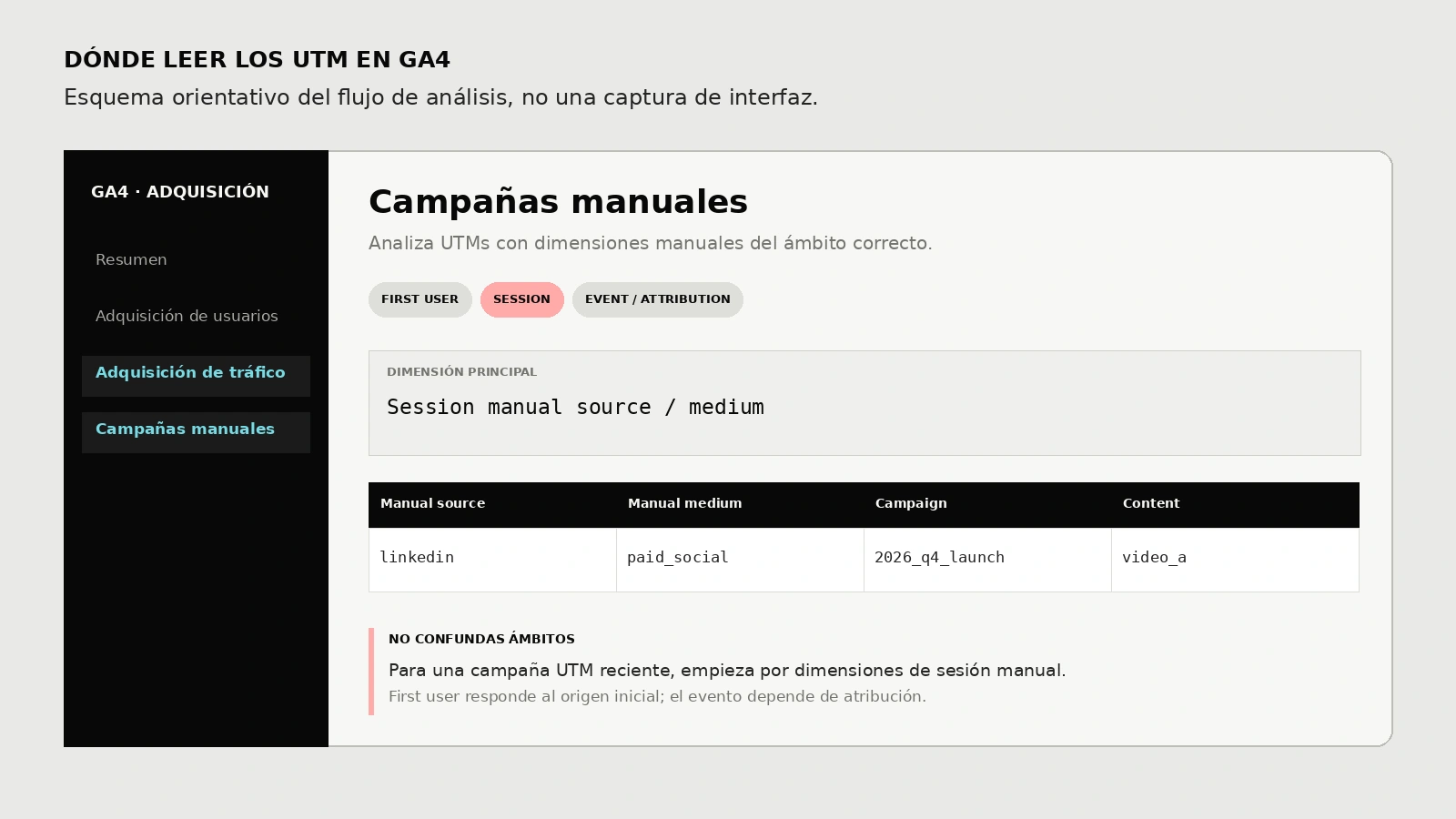The image size is (1456, 819).
Task: Select the linkedin cell
Action: pos(492,560)
